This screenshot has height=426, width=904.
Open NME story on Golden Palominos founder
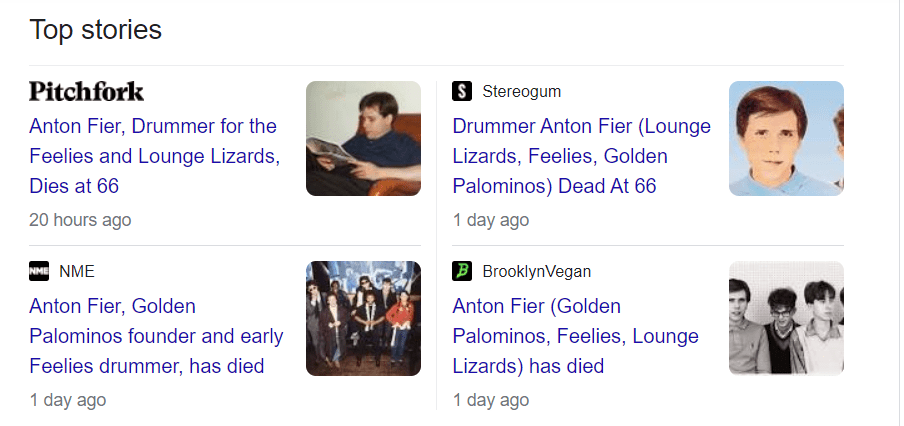click(156, 336)
